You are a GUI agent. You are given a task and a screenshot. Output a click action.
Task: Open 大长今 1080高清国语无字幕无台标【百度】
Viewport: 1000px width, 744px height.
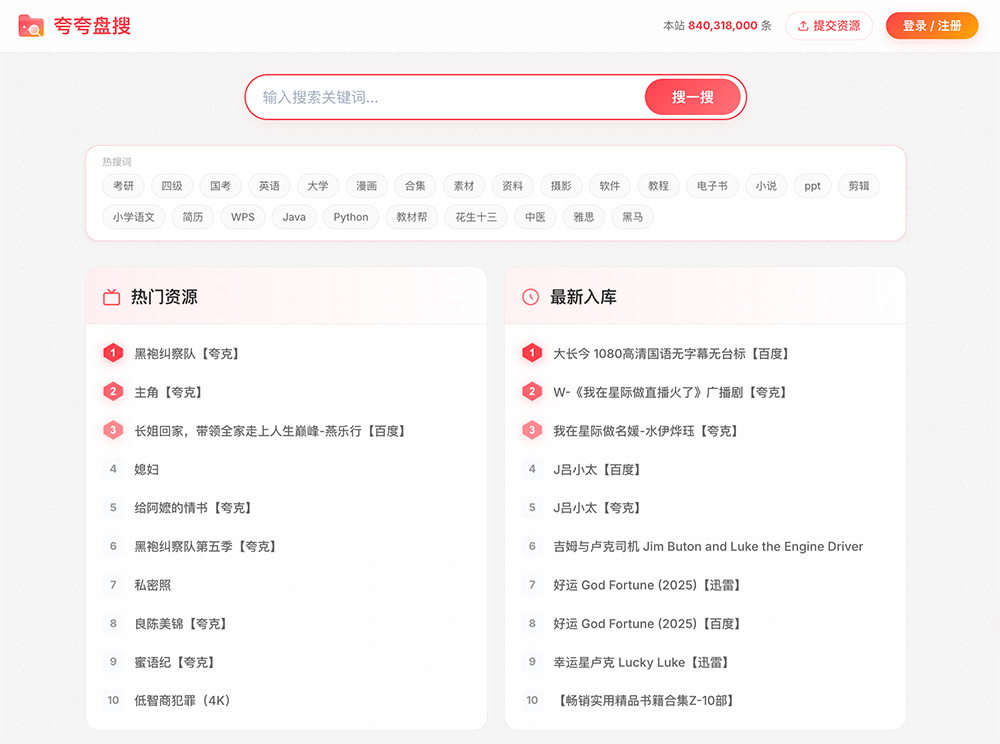[x=672, y=353]
